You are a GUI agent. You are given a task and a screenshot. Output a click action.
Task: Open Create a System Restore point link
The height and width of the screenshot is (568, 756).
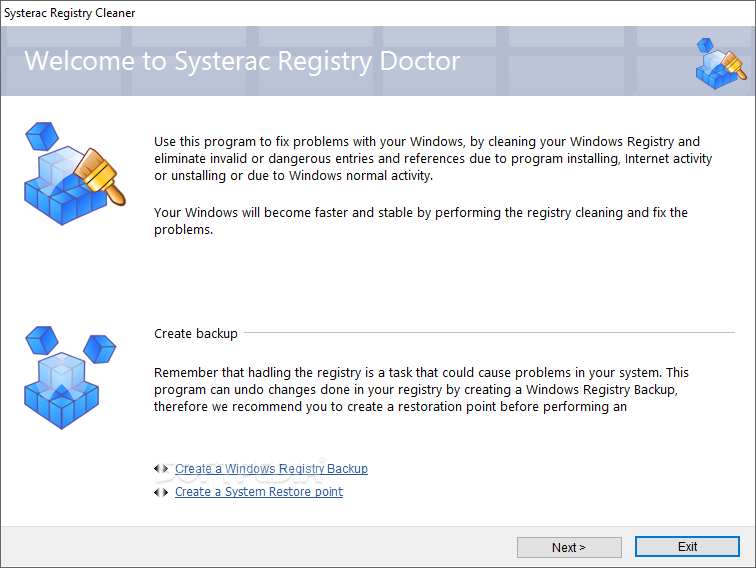point(259,492)
